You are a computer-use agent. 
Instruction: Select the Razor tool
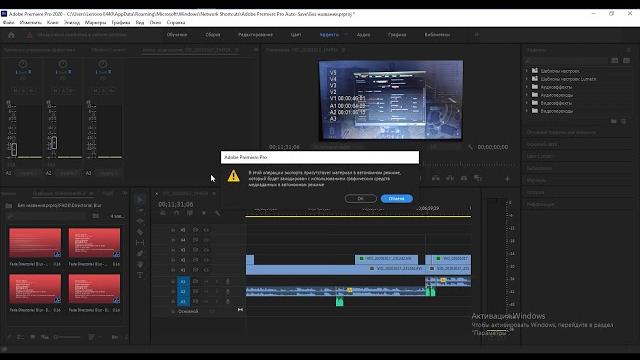[x=140, y=232]
